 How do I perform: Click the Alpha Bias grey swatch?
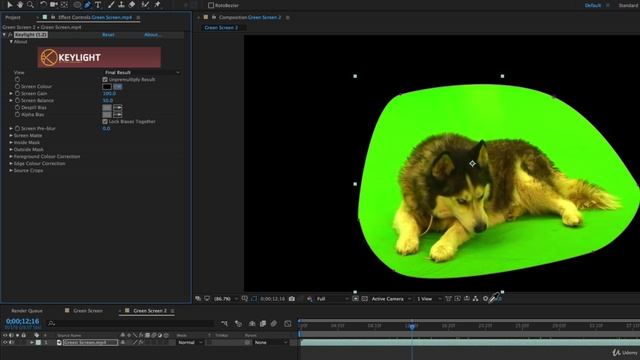coord(107,115)
